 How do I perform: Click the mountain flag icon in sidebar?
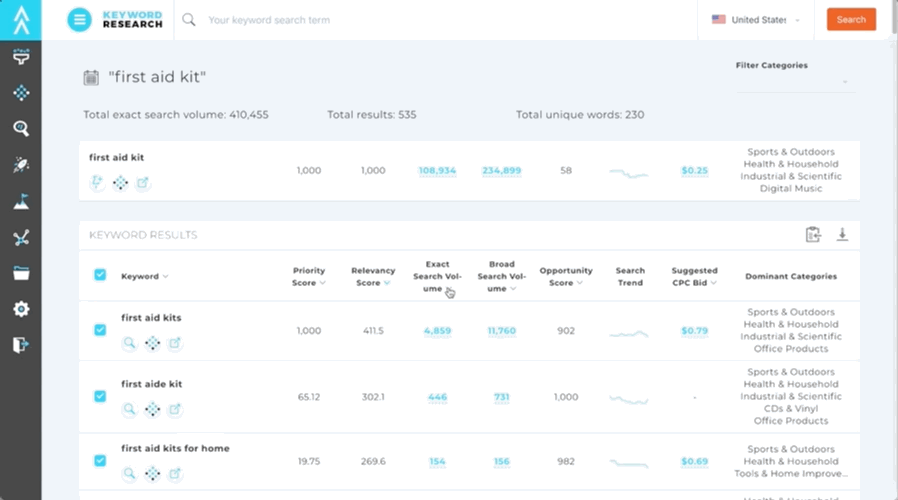click(x=21, y=201)
